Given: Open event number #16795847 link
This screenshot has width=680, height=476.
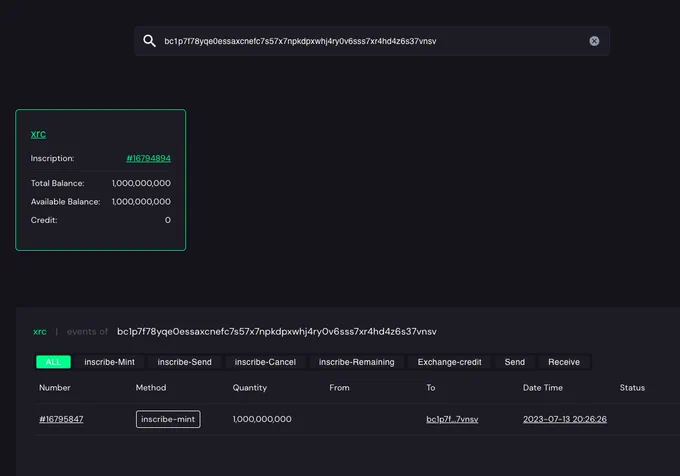Looking at the screenshot, I should click(61, 419).
